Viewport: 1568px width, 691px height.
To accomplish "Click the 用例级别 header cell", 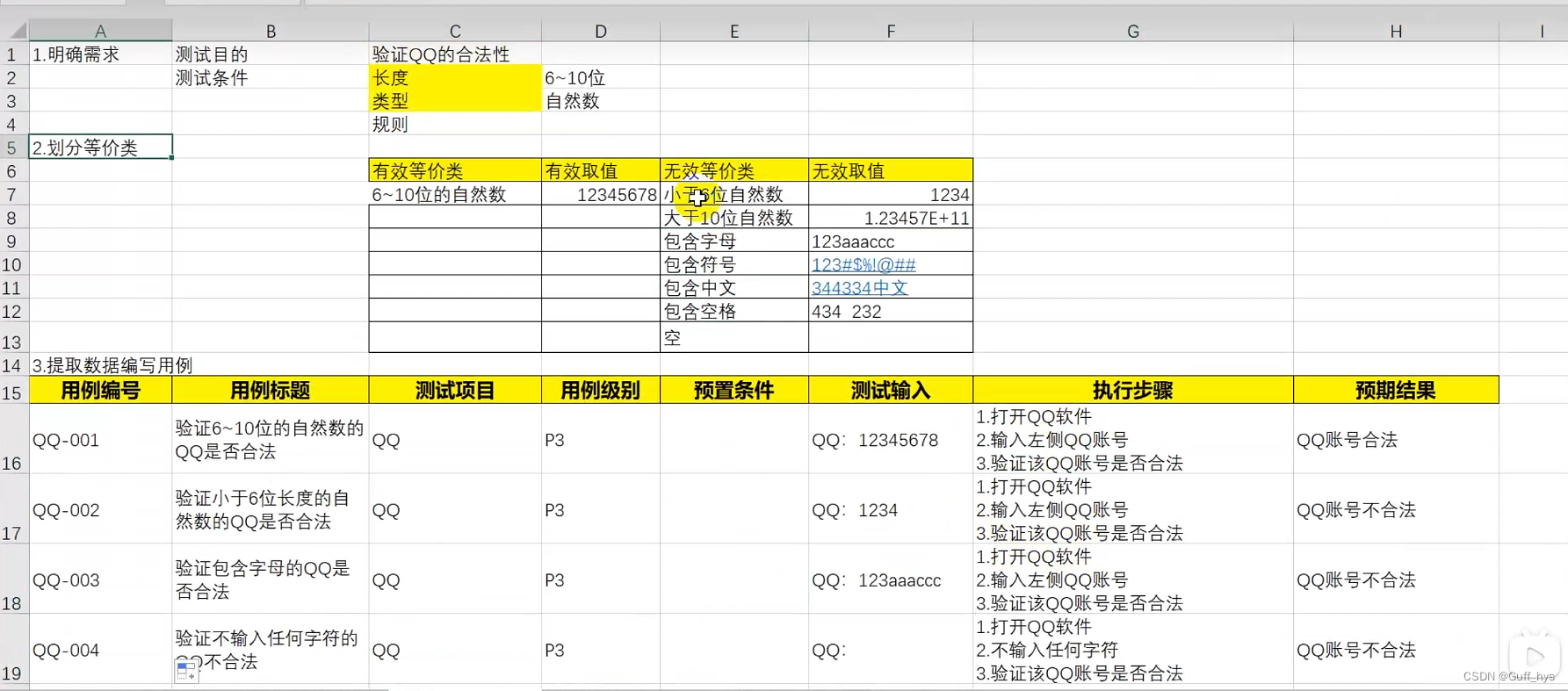I will [601, 391].
